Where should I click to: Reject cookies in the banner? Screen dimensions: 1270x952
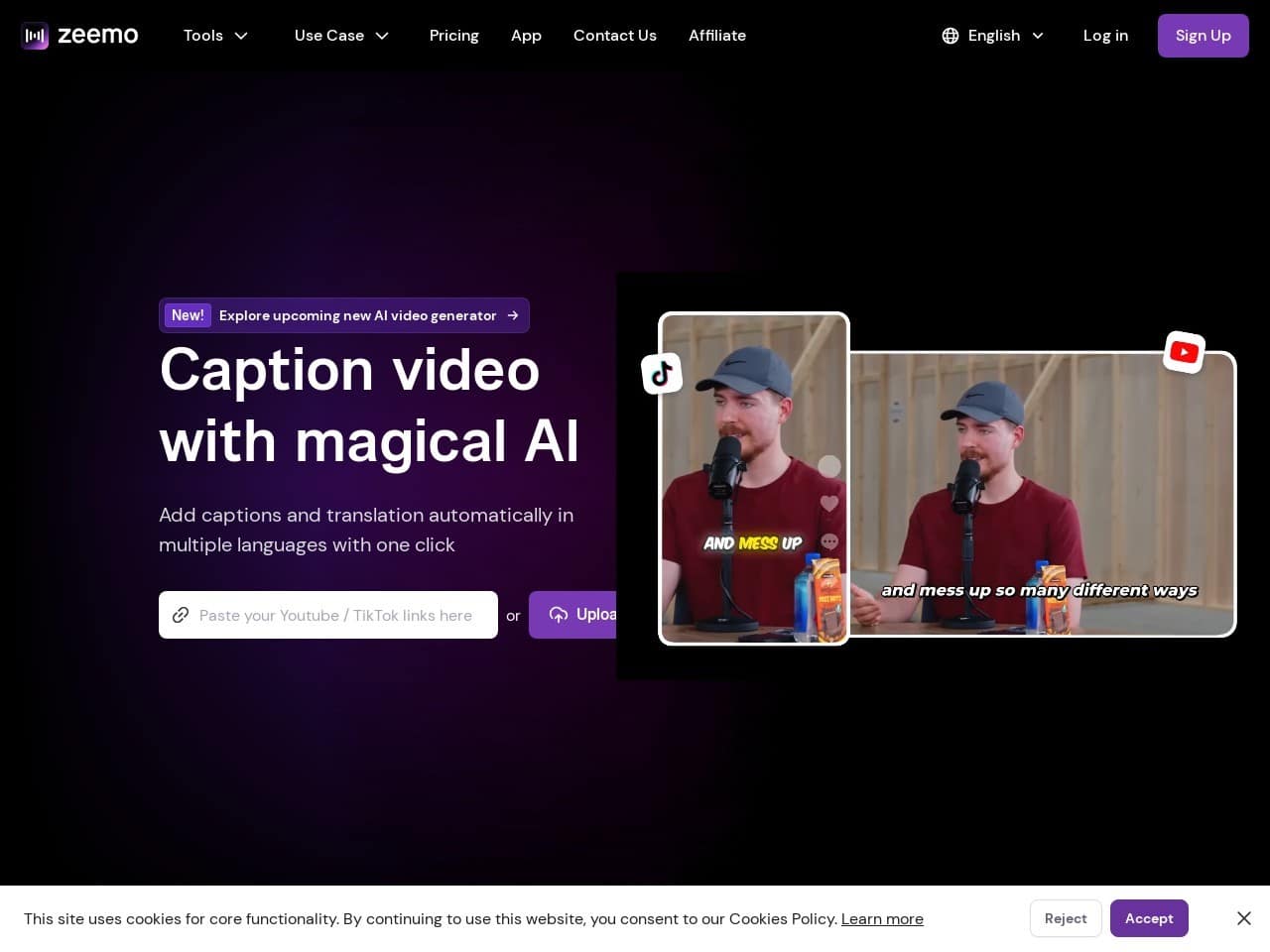point(1065,918)
